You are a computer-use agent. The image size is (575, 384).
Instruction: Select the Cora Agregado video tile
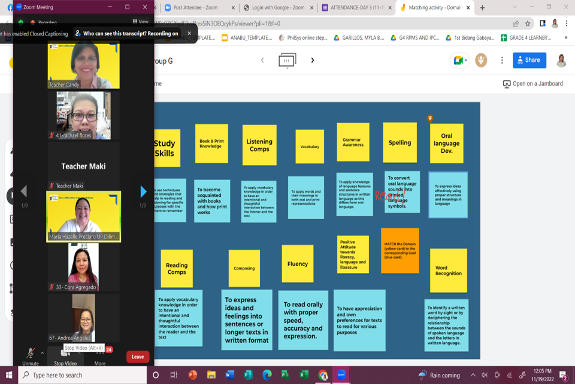click(x=84, y=267)
